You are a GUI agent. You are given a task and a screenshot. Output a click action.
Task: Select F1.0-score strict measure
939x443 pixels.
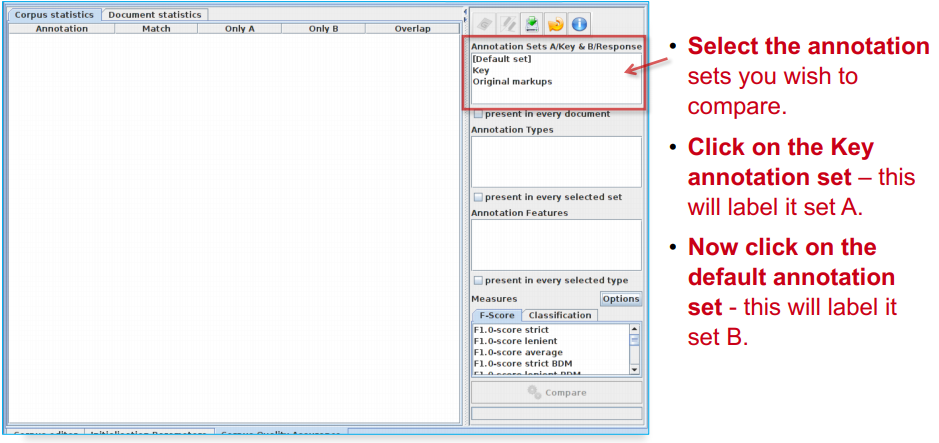(511, 330)
